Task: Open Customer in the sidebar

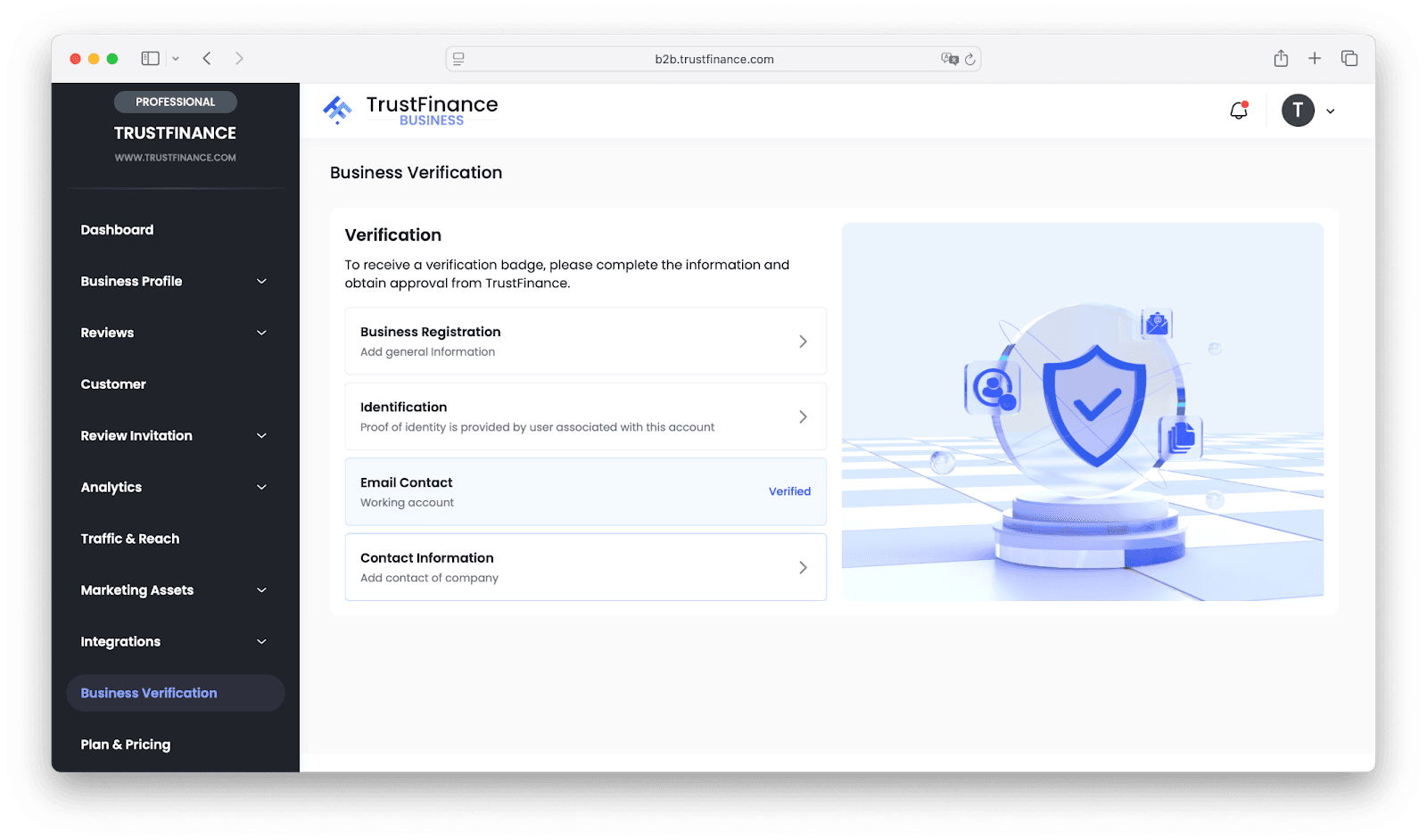Action: tap(113, 384)
